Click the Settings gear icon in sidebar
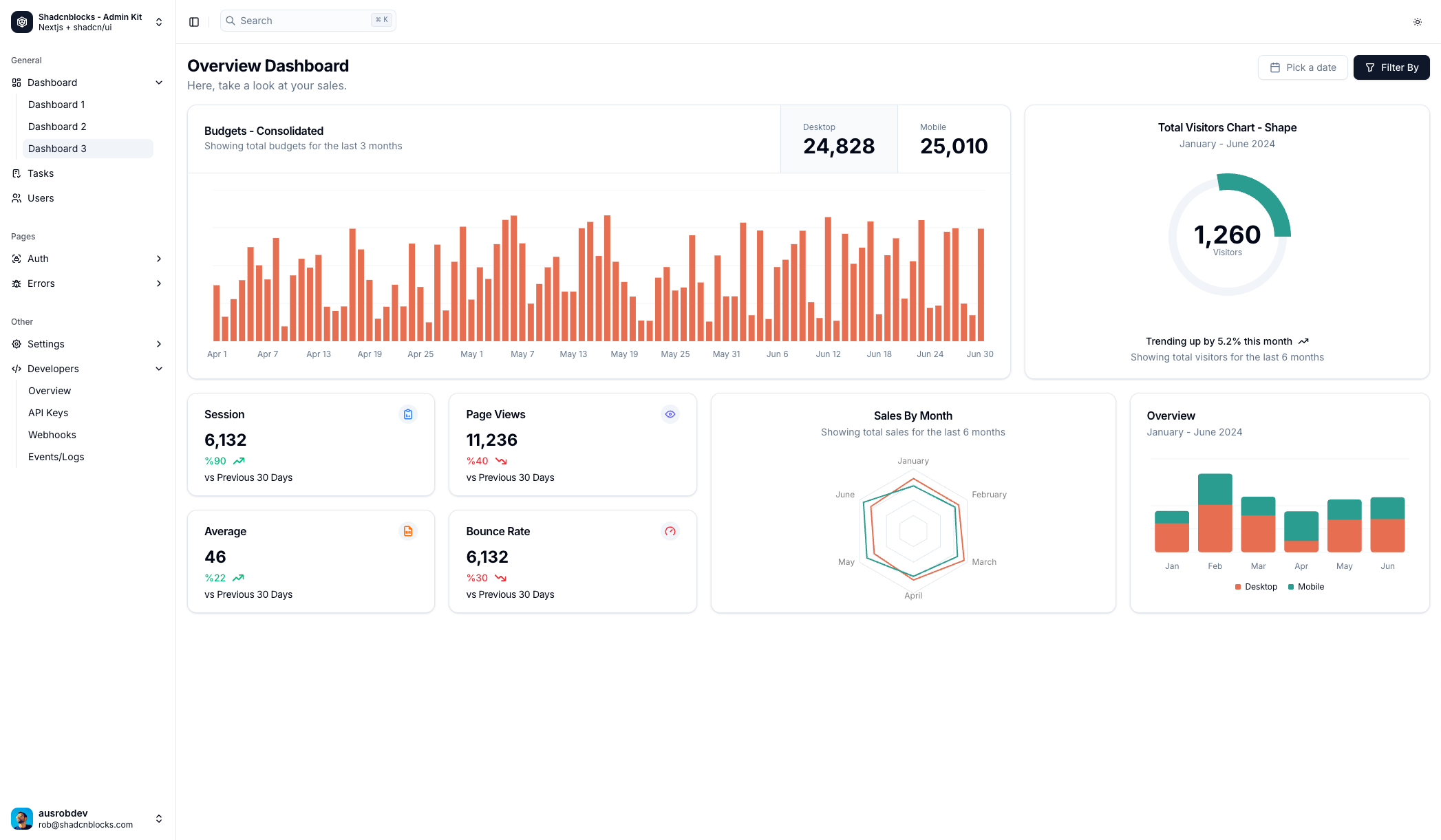The width and height of the screenshot is (1441, 840). [x=17, y=344]
